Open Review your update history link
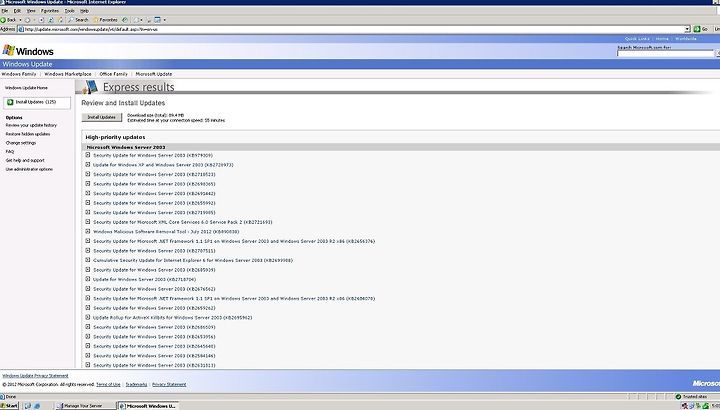 pyautogui.click(x=31, y=125)
